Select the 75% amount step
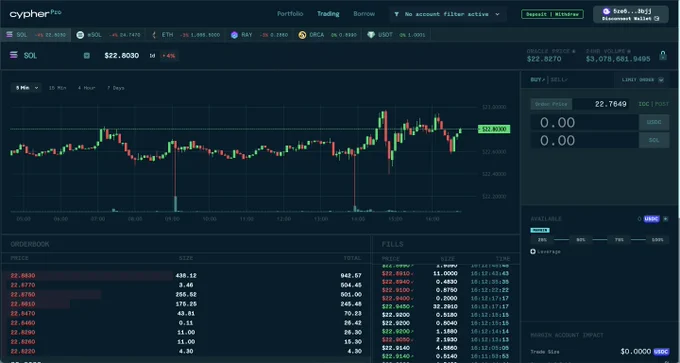This screenshot has height=363, width=680. coord(619,240)
